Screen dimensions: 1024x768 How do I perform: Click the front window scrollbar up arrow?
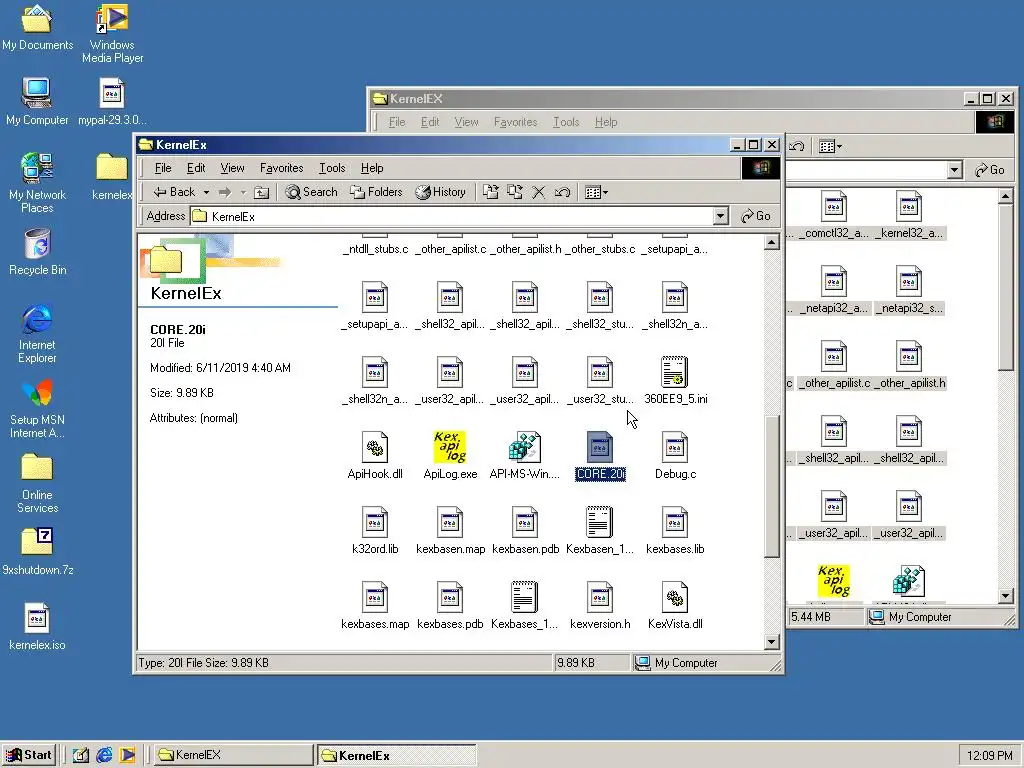[x=771, y=243]
